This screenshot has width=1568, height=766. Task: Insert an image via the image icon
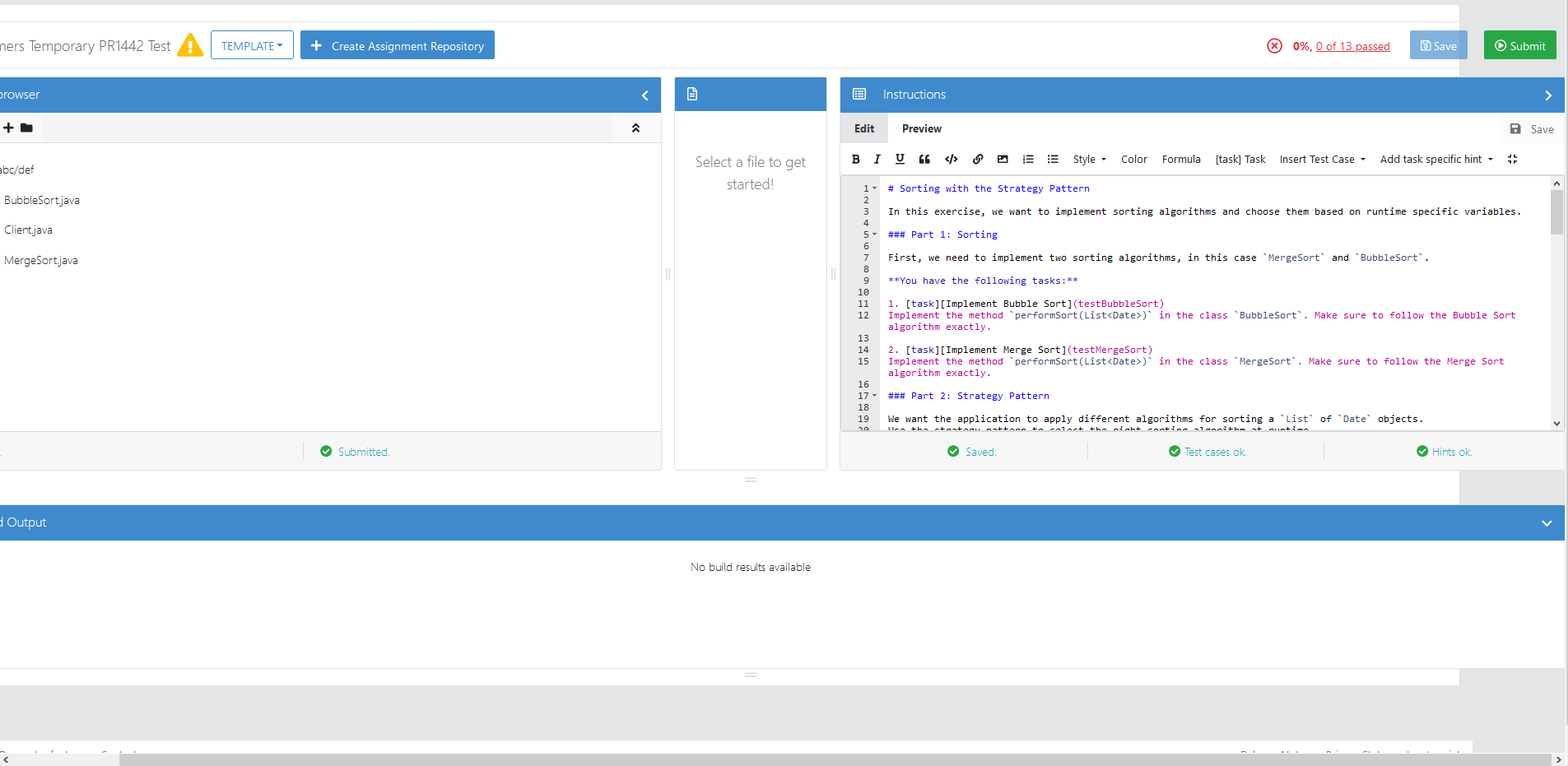click(1003, 160)
